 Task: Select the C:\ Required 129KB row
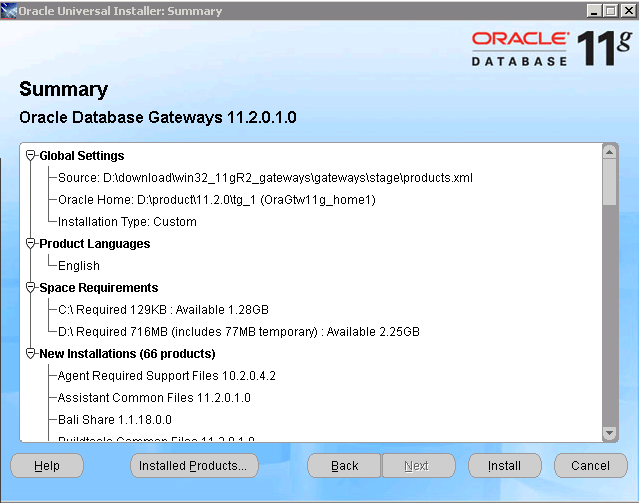click(x=163, y=310)
